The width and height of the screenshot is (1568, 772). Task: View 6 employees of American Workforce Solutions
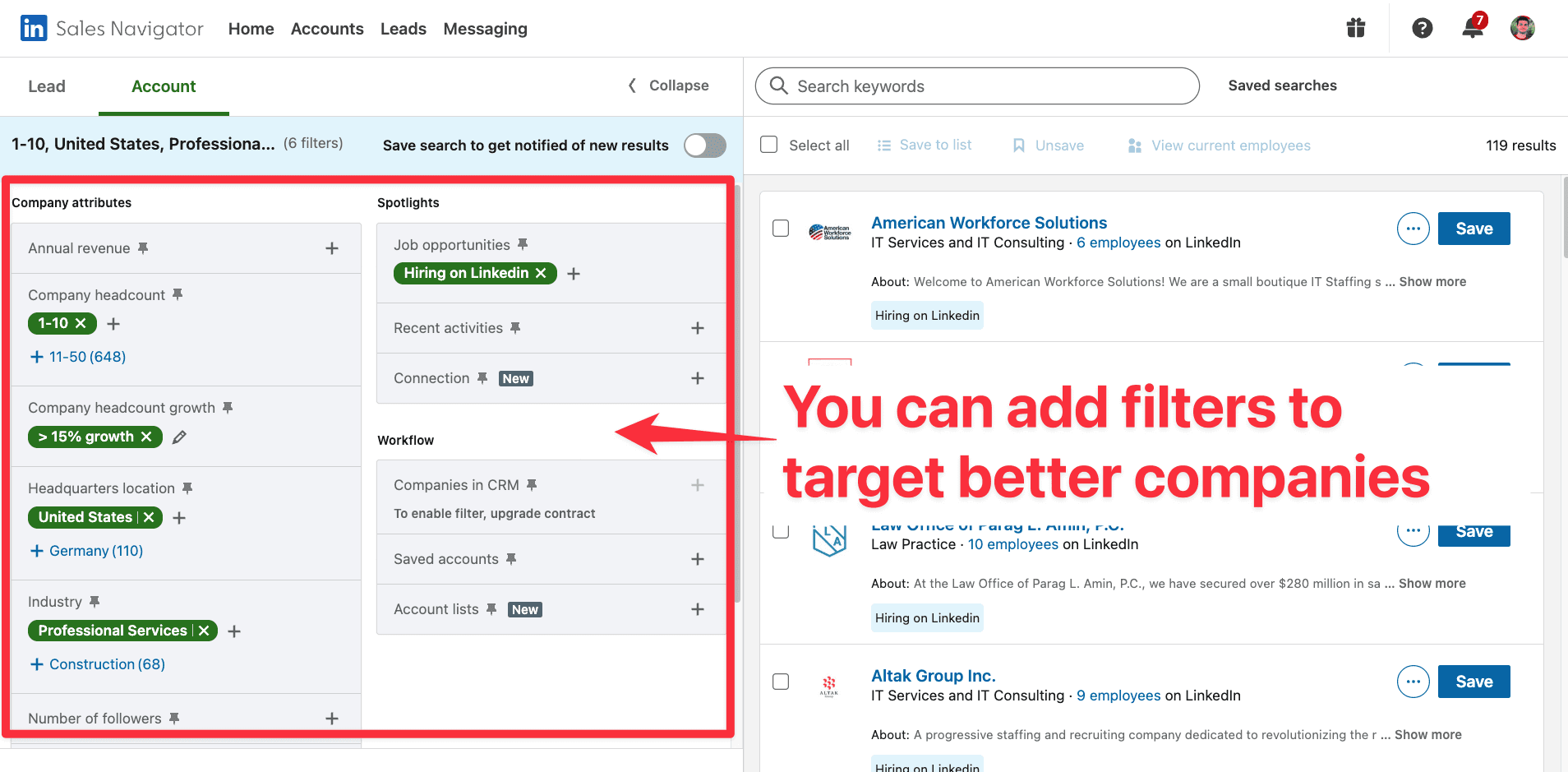[x=1118, y=243]
